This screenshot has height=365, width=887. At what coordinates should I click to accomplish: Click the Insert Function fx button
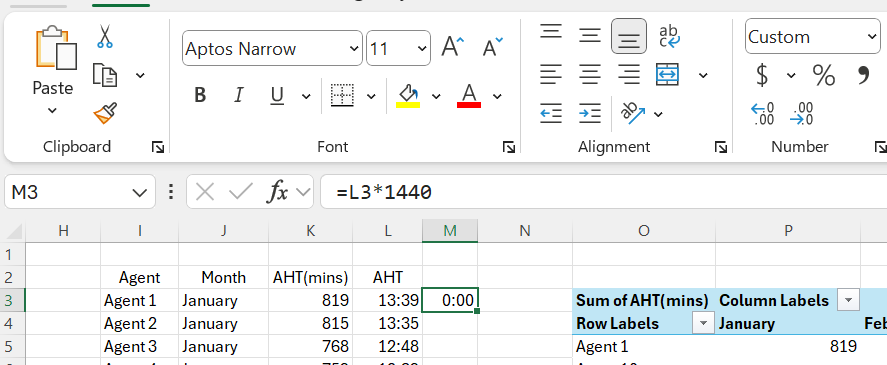click(x=277, y=193)
